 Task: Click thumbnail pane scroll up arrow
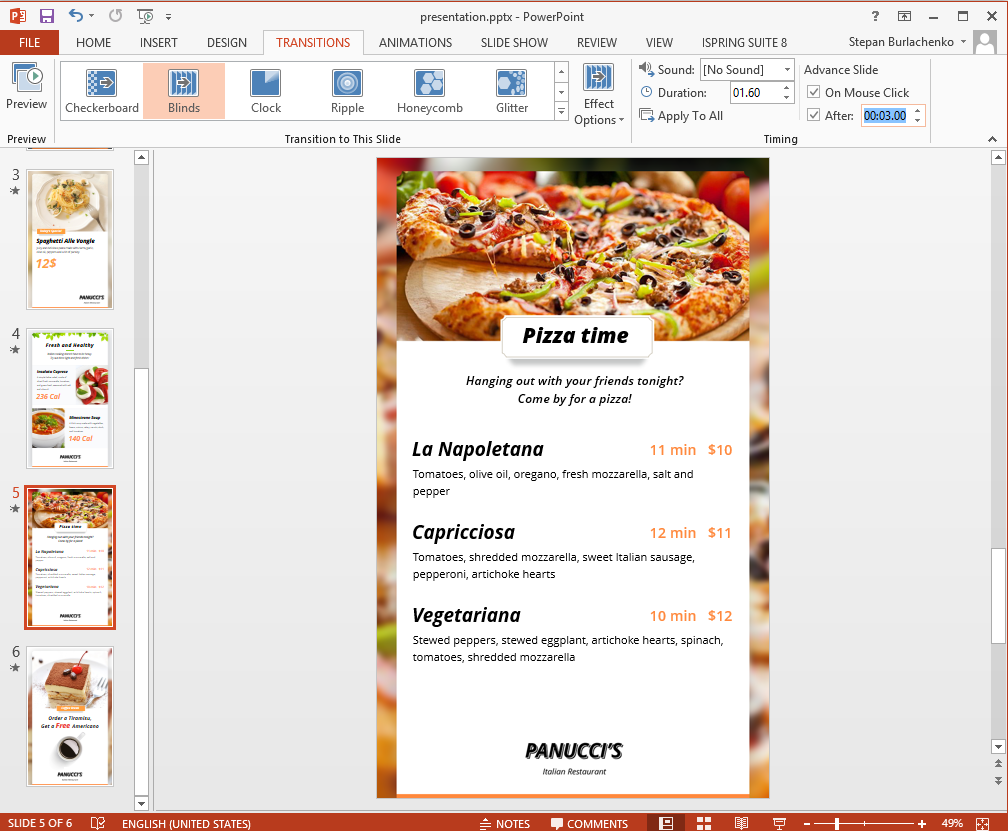(141, 157)
